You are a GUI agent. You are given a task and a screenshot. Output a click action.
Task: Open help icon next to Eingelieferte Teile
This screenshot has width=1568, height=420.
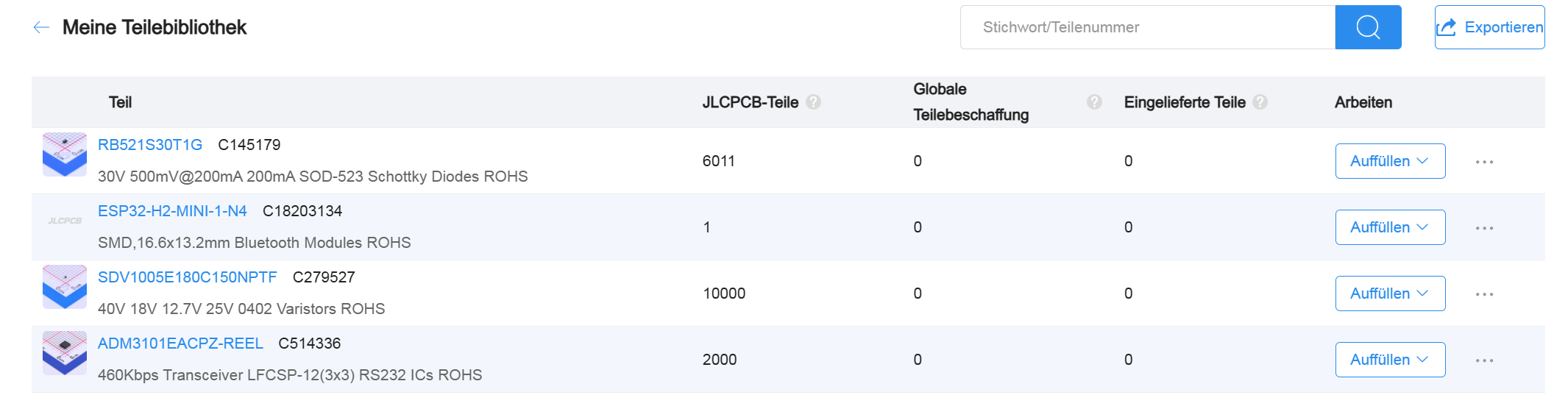pos(1260,102)
